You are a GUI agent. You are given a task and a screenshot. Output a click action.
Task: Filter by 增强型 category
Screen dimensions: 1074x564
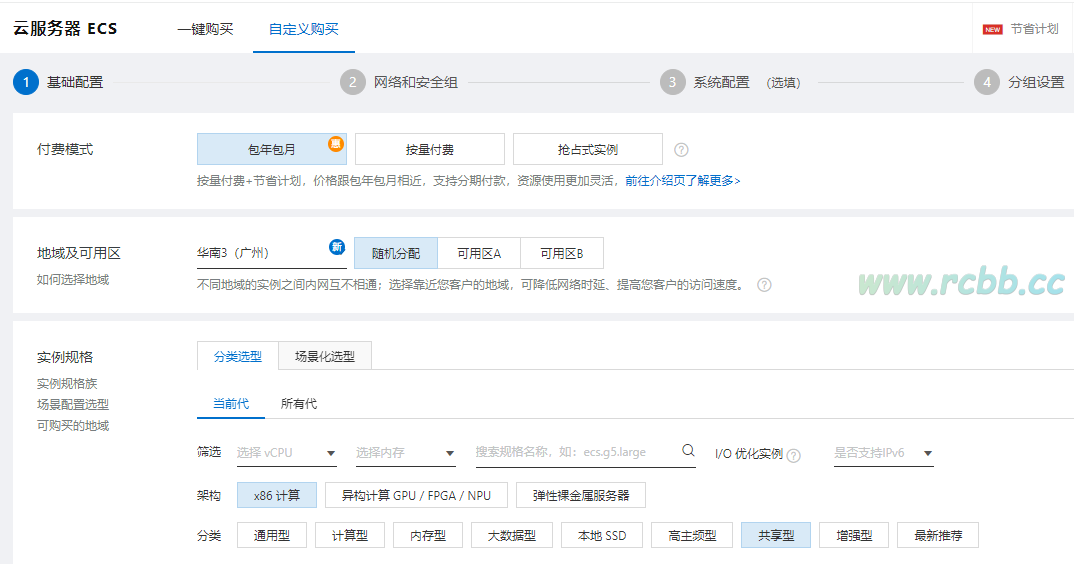click(x=854, y=535)
